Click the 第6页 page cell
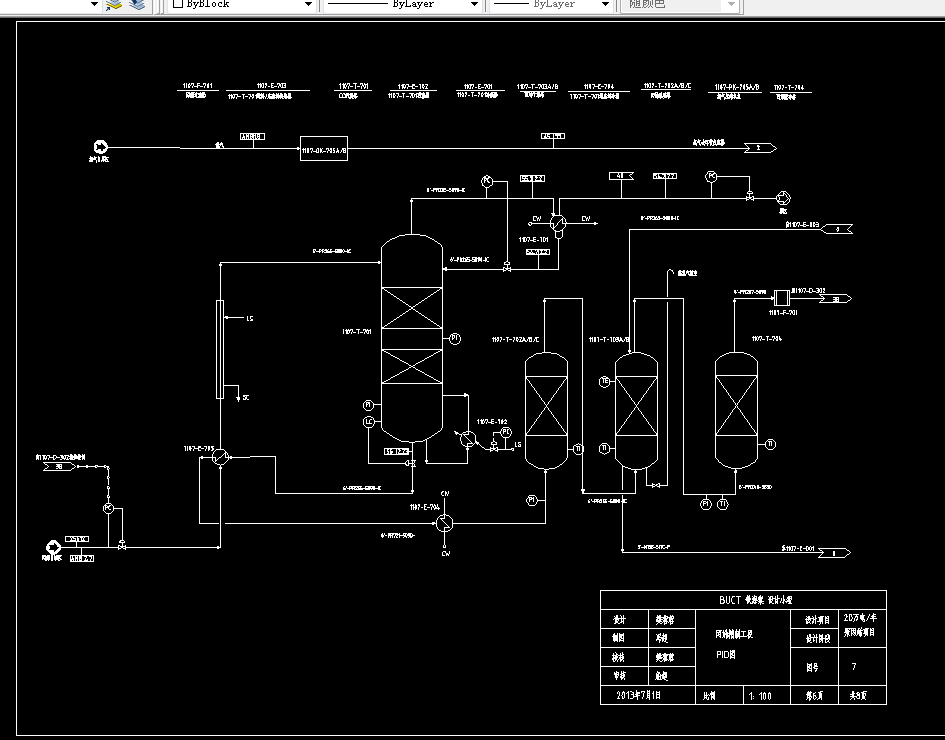945x740 pixels. tap(815, 696)
